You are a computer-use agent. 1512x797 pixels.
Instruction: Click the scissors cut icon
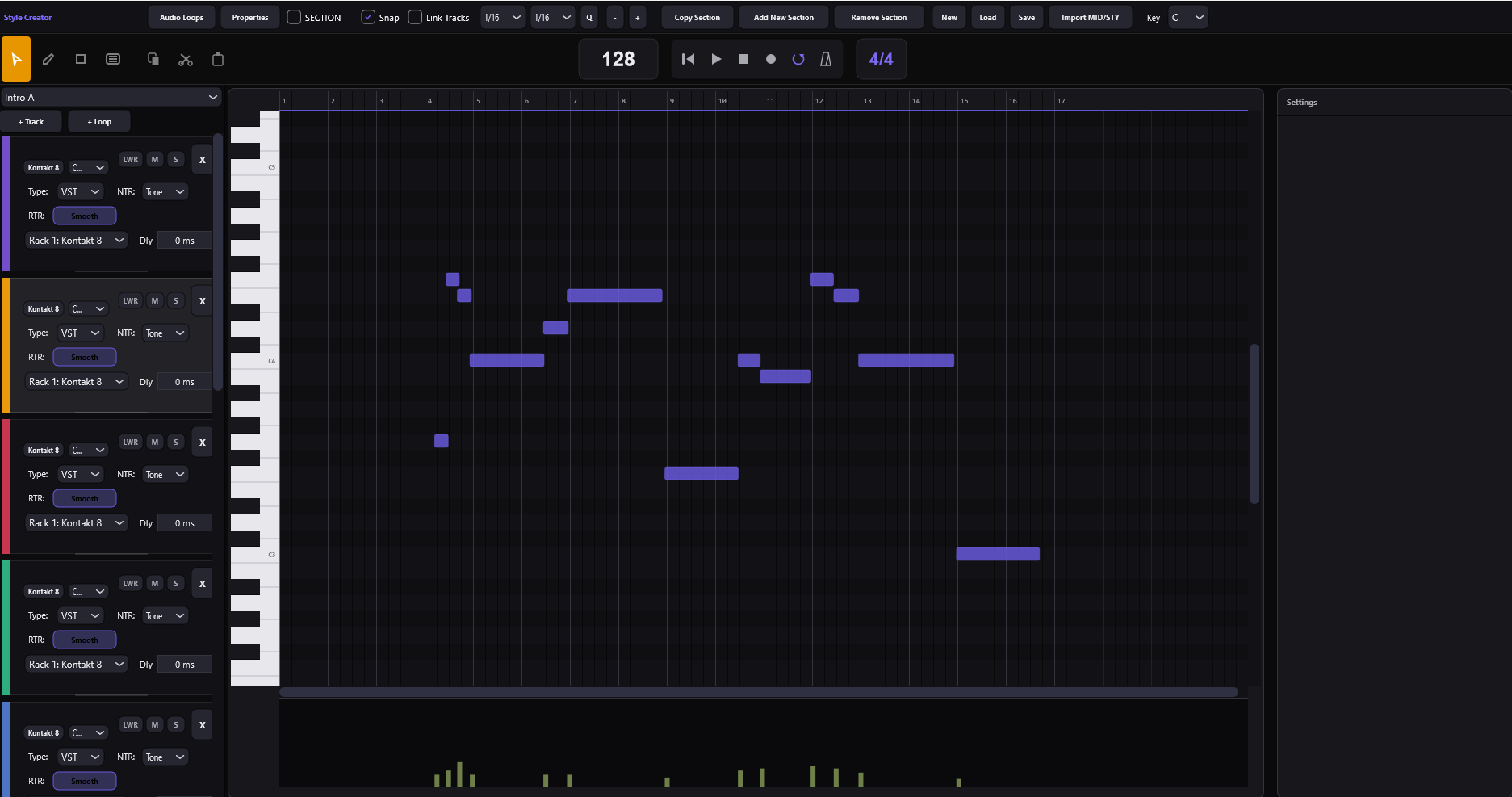pos(186,59)
